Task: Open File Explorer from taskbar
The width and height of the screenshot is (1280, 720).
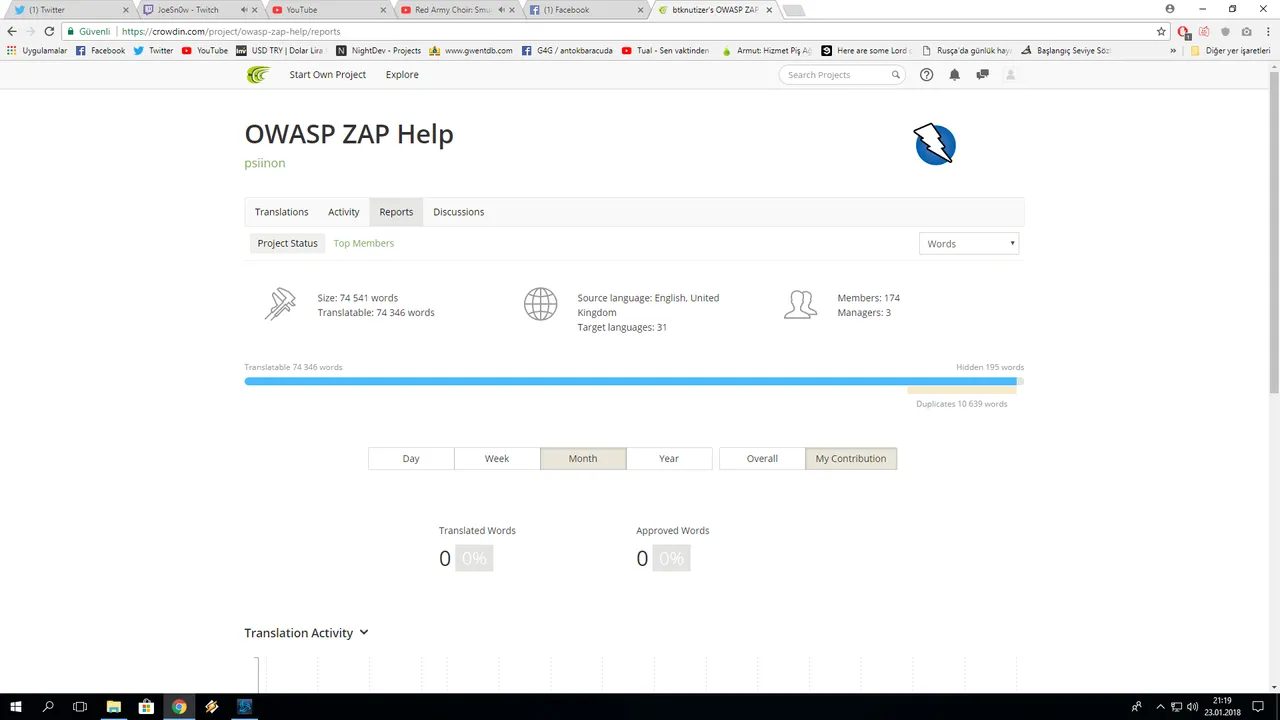Action: (x=114, y=707)
